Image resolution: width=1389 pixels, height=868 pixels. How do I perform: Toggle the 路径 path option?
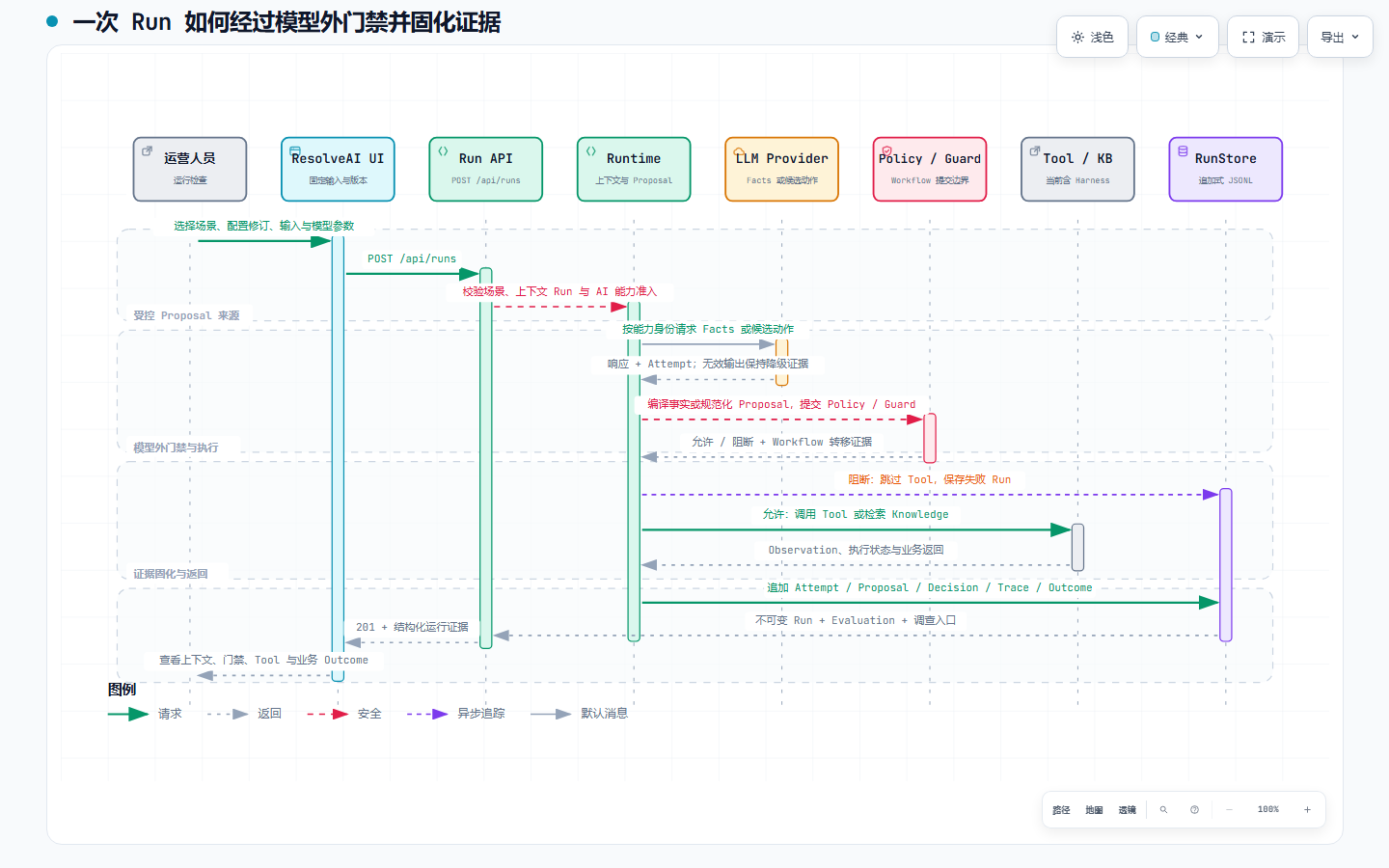[x=1061, y=810]
